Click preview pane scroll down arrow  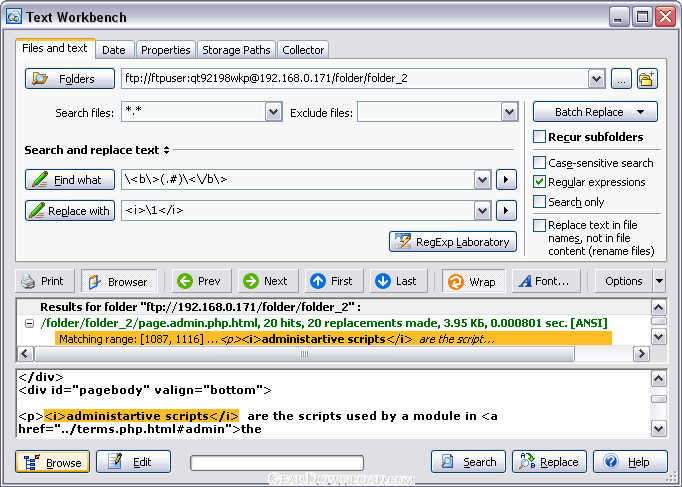coord(659,429)
